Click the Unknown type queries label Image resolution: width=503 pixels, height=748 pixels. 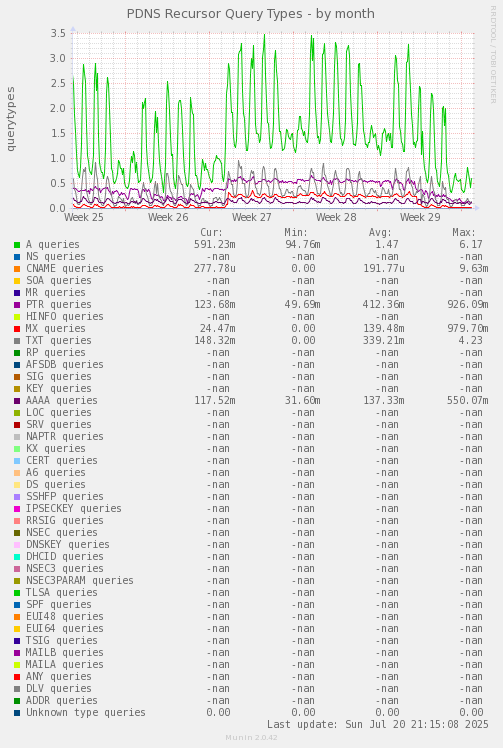click(x=86, y=713)
